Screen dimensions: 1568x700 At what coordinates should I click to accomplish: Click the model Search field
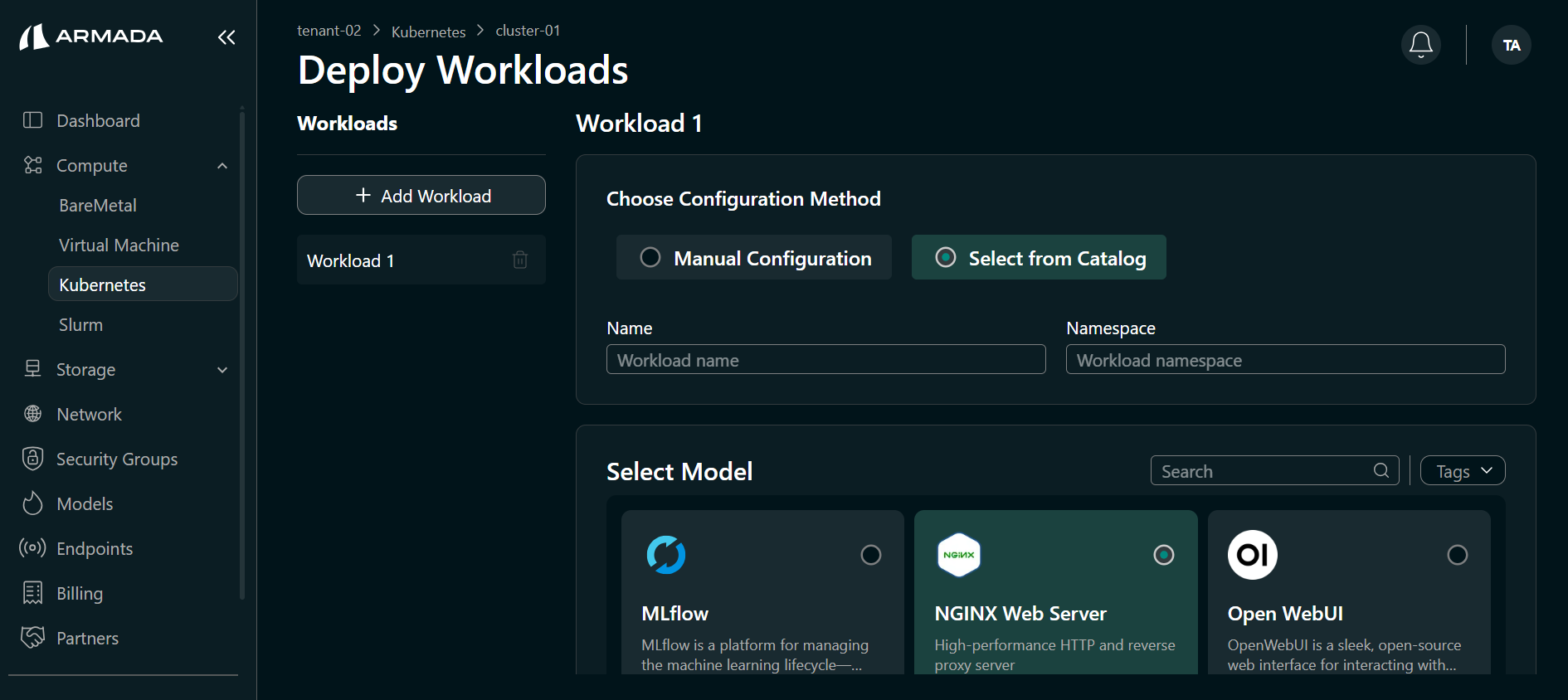(1275, 470)
